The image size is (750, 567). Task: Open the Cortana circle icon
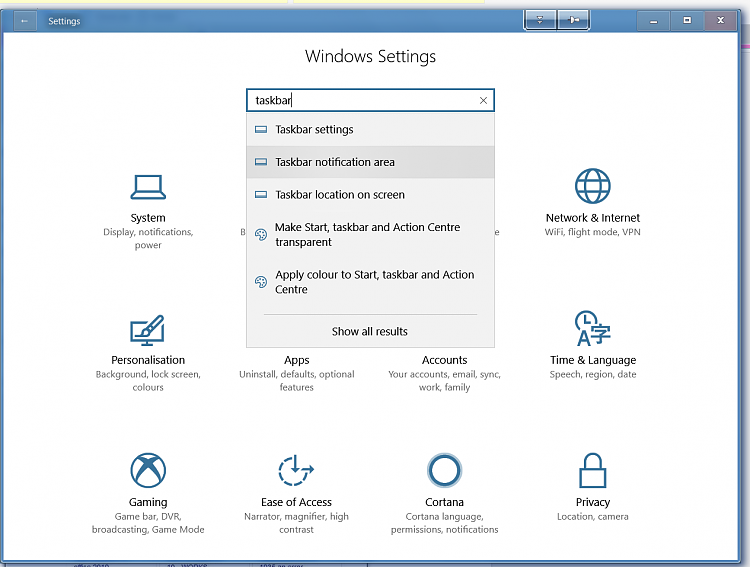click(x=444, y=470)
